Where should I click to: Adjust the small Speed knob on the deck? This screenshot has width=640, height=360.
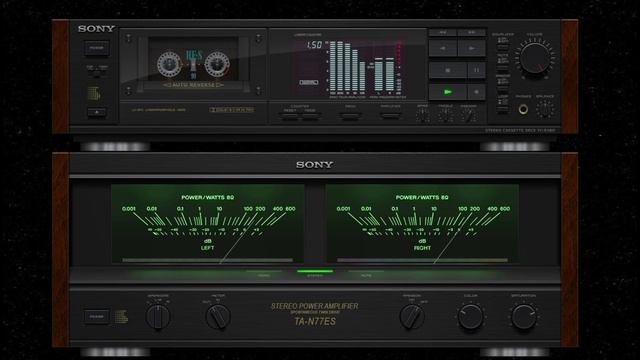pyautogui.click(x=423, y=116)
